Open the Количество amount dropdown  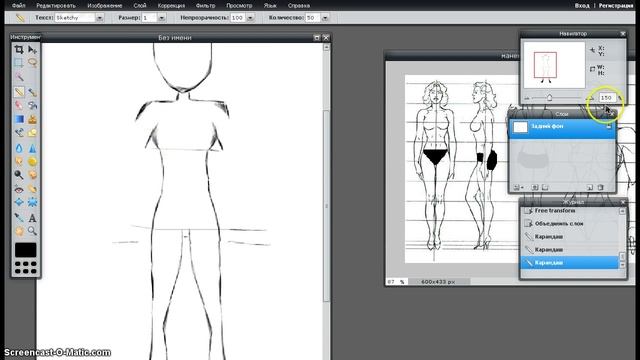325,18
